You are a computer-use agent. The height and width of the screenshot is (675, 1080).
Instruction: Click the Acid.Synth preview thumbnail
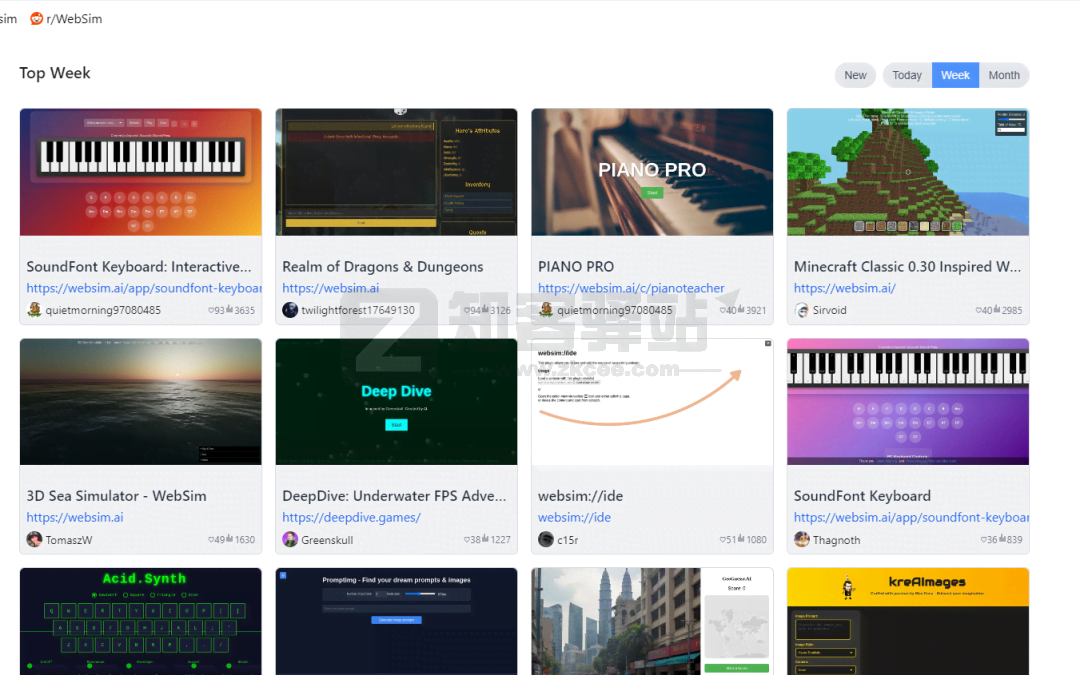[140, 621]
